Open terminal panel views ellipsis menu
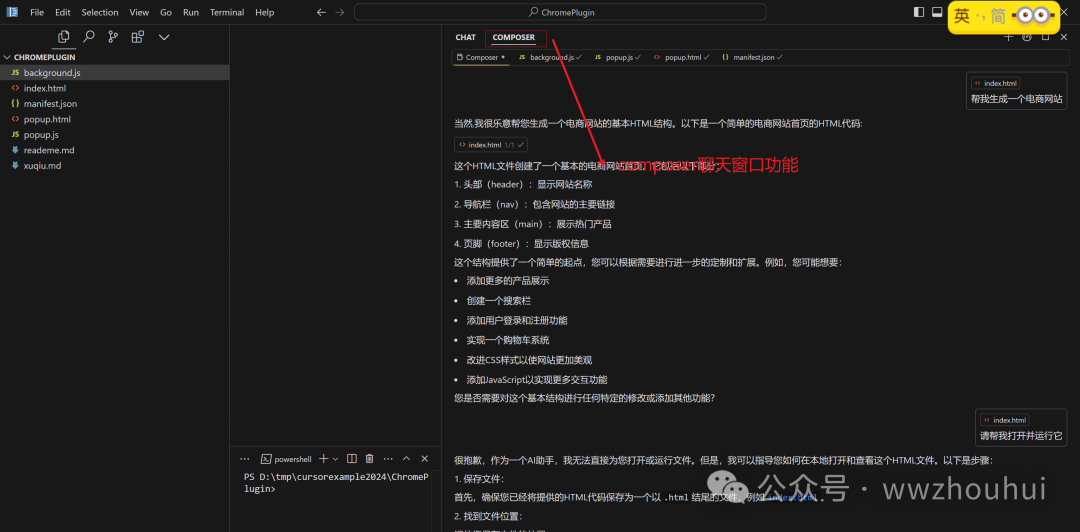 tap(245, 458)
